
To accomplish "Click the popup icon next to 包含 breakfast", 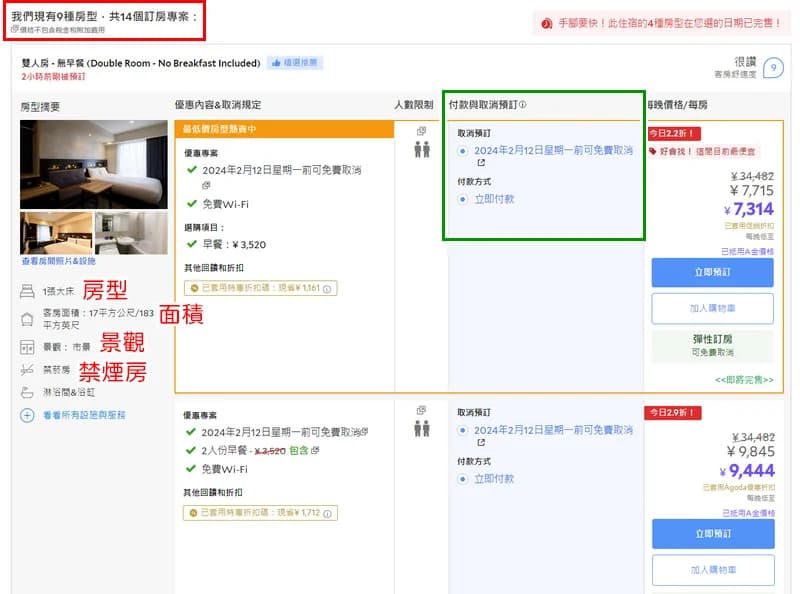I will coord(315,450).
